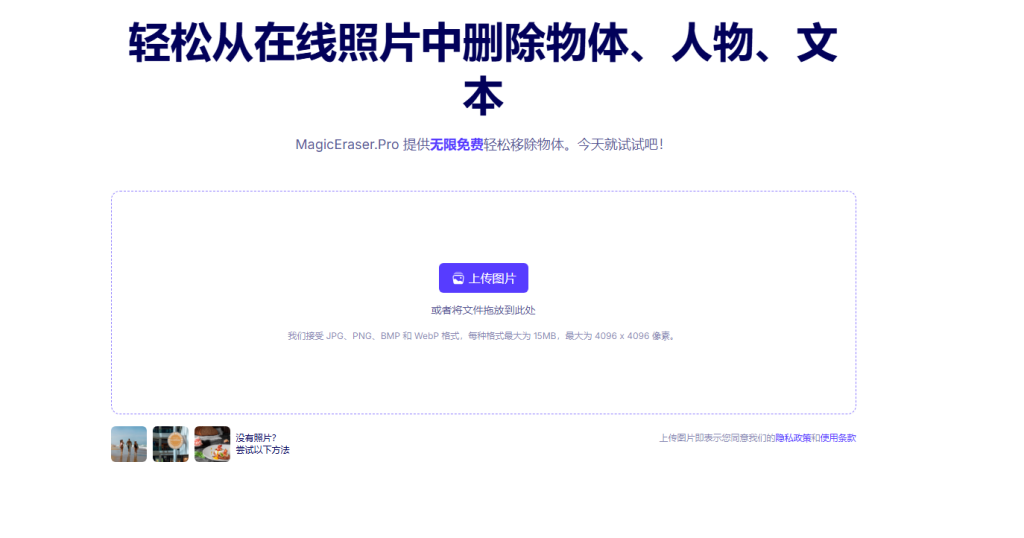Image resolution: width=1024 pixels, height=538 pixels.
Task: Try the dessert plate sample photo
Action: coord(212,444)
